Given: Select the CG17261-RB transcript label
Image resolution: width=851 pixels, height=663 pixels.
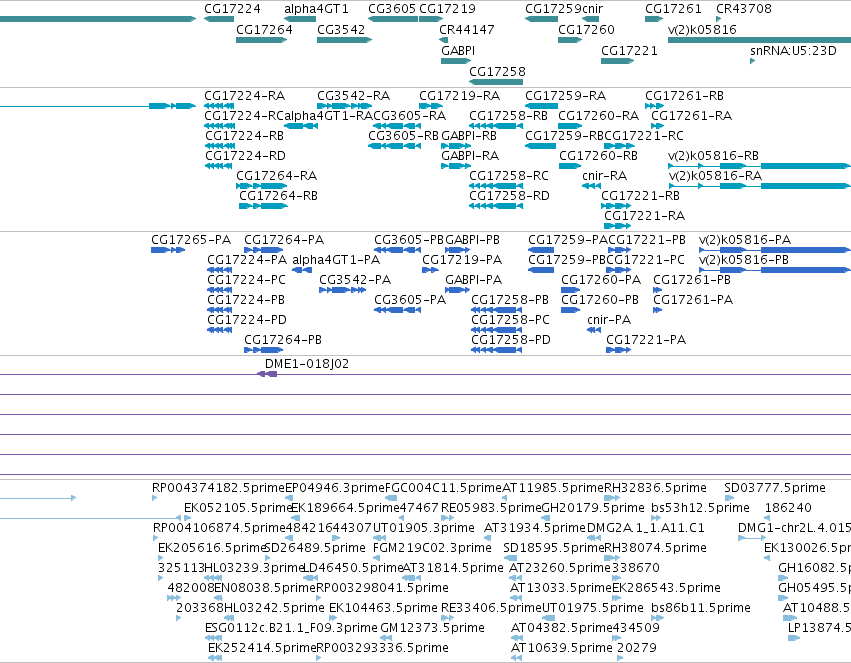Looking at the screenshot, I should click(684, 96).
